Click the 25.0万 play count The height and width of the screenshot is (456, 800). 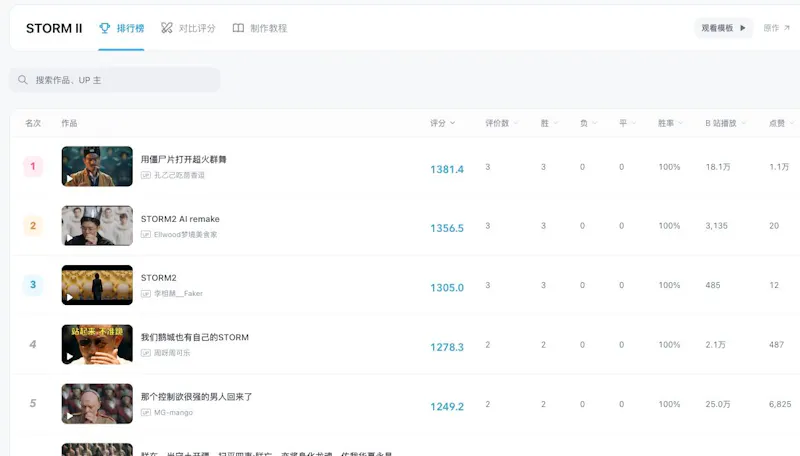pyautogui.click(x=718, y=404)
